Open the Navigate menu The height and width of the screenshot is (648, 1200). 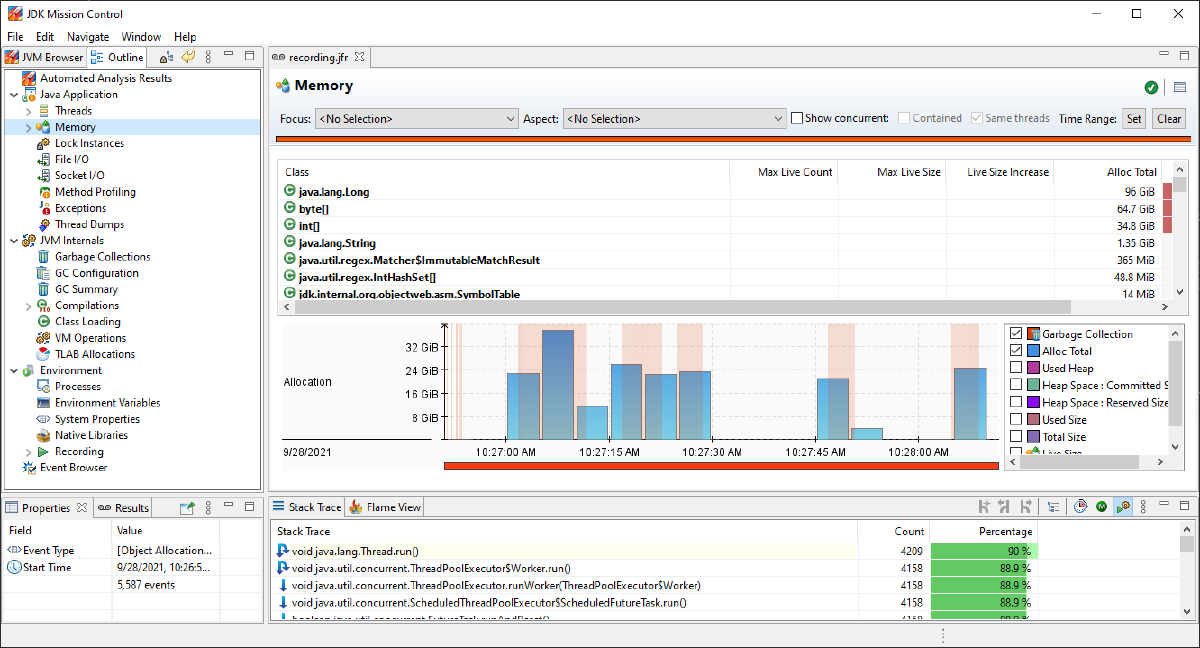(88, 37)
